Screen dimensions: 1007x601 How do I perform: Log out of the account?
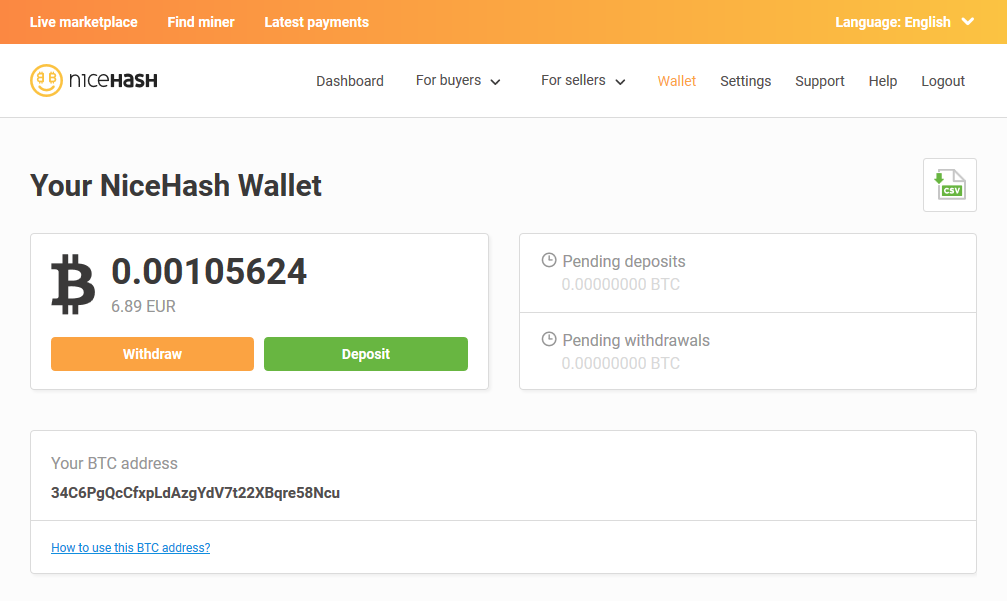pyautogui.click(x=943, y=81)
